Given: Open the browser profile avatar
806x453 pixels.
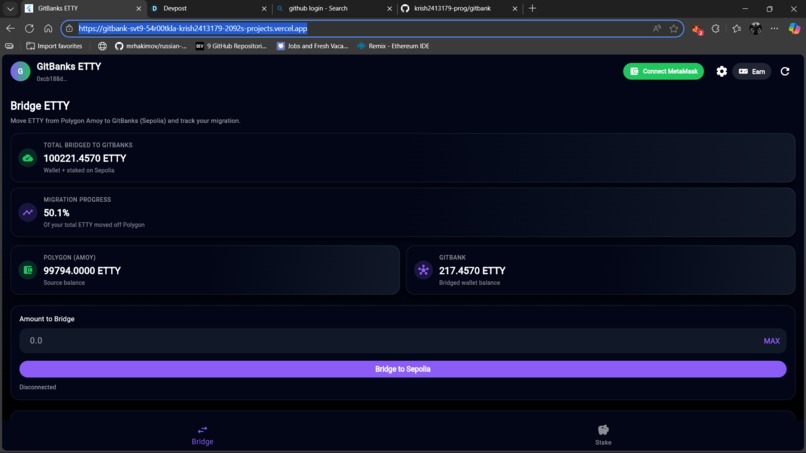Looking at the screenshot, I should coord(756,29).
